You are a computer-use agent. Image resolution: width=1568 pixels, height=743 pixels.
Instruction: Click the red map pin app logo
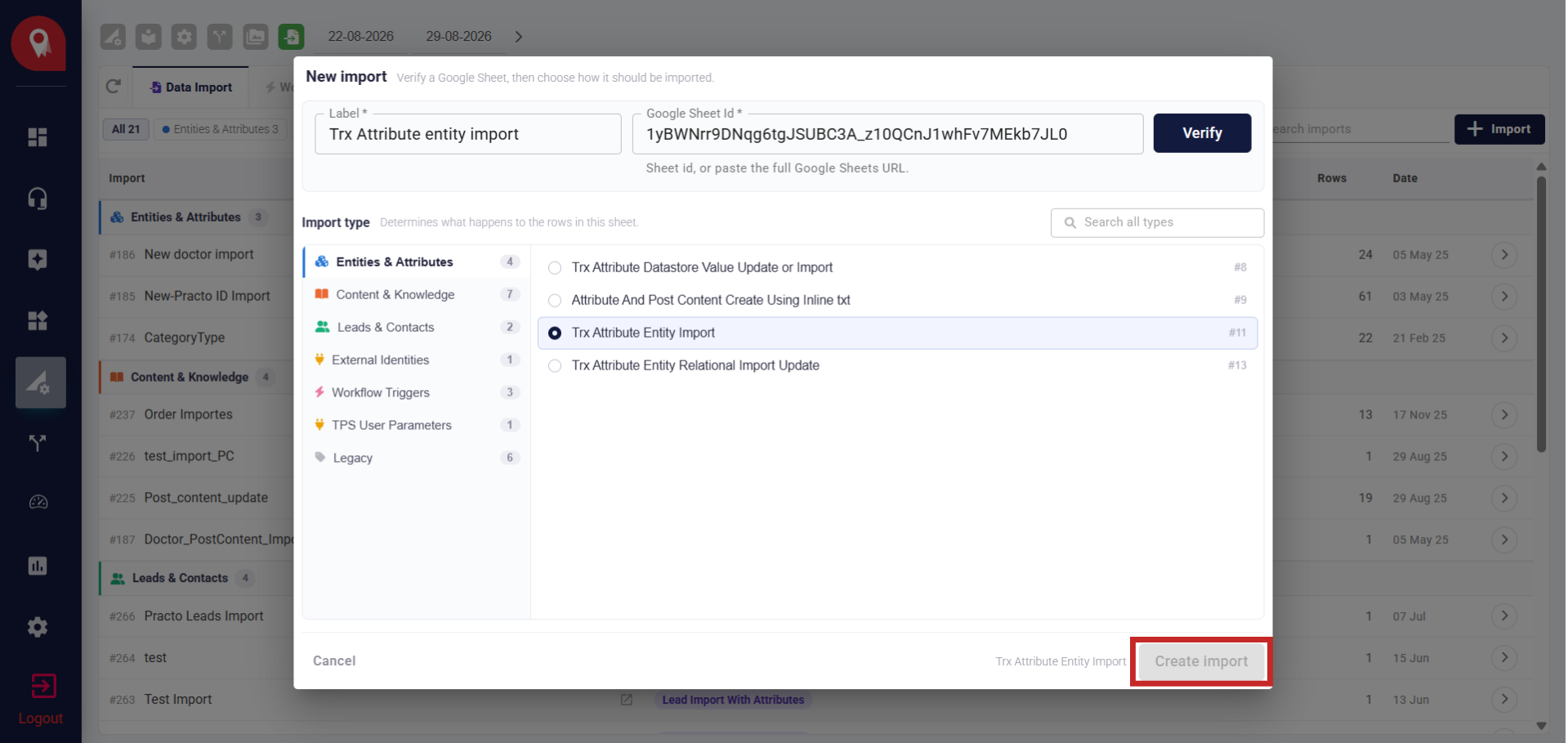(x=38, y=43)
